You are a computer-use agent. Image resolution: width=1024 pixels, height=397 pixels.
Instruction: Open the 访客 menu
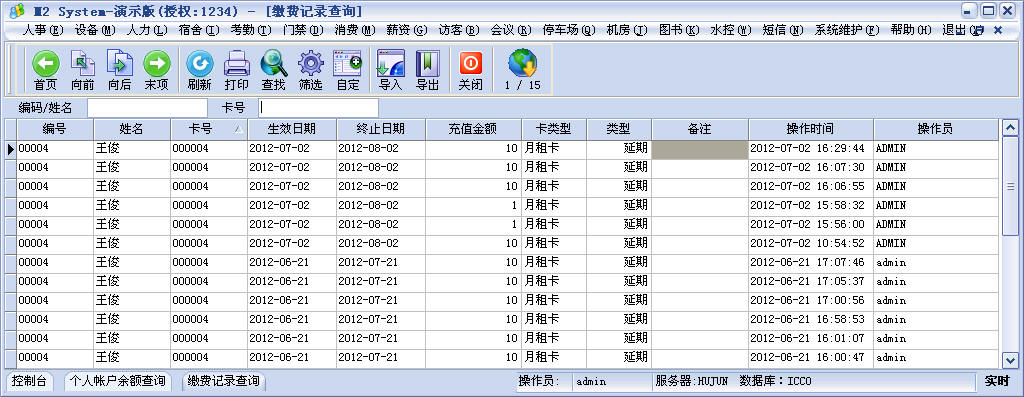pyautogui.click(x=459, y=31)
